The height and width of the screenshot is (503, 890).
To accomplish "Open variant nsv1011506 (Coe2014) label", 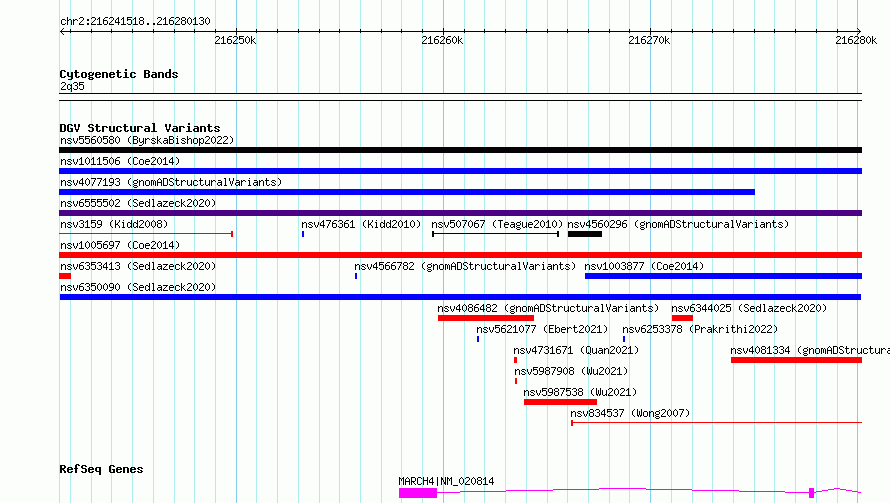I will pos(120,161).
